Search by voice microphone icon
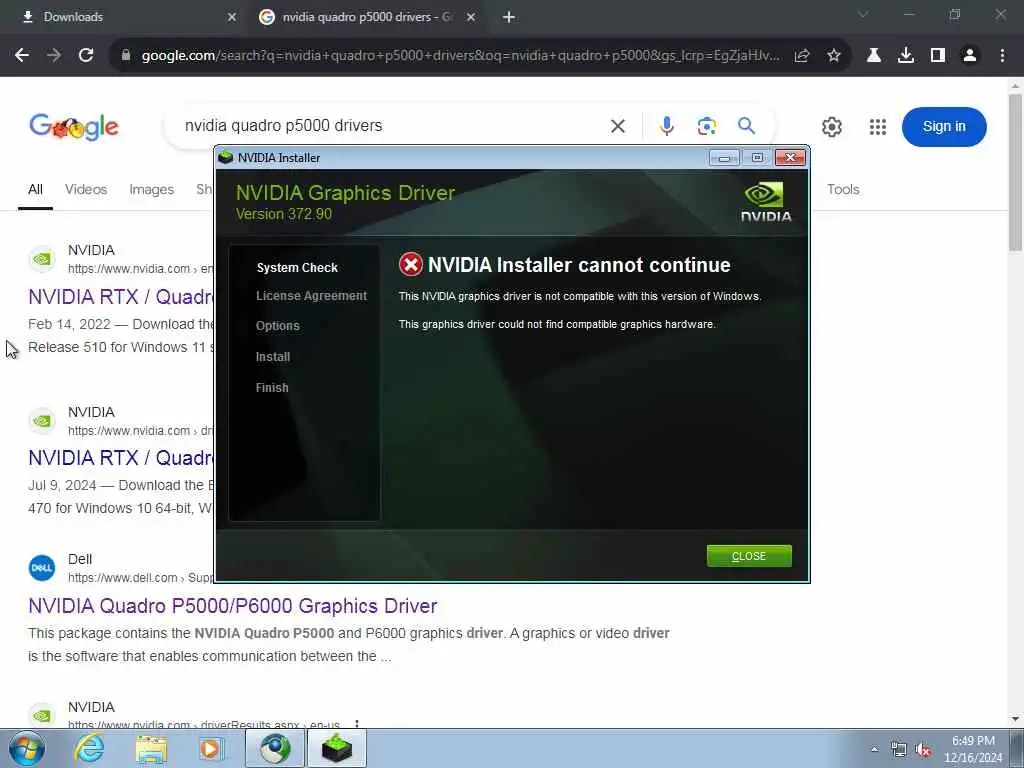1024x768 pixels. (667, 126)
